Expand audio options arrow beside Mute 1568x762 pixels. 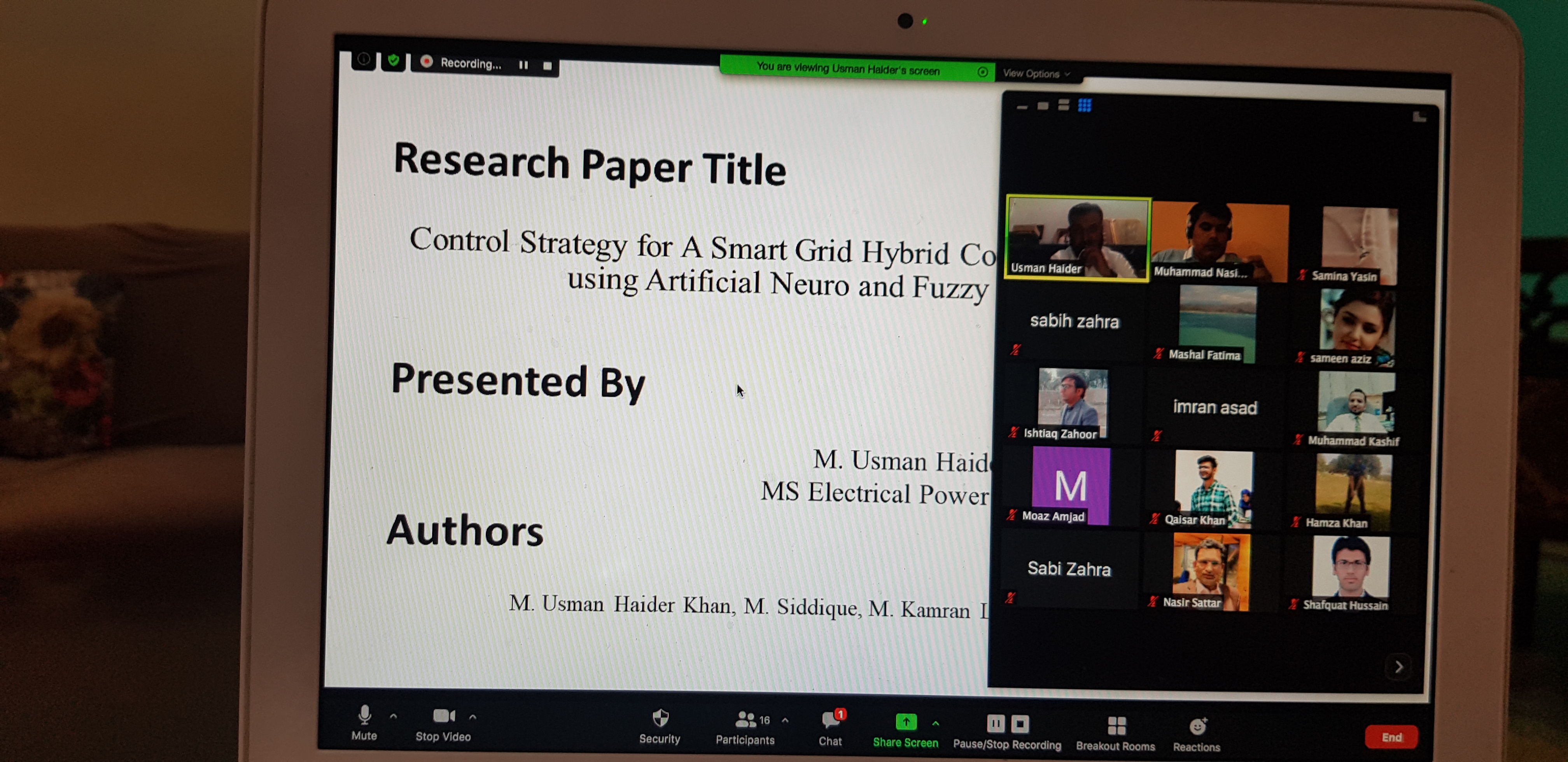[x=394, y=717]
